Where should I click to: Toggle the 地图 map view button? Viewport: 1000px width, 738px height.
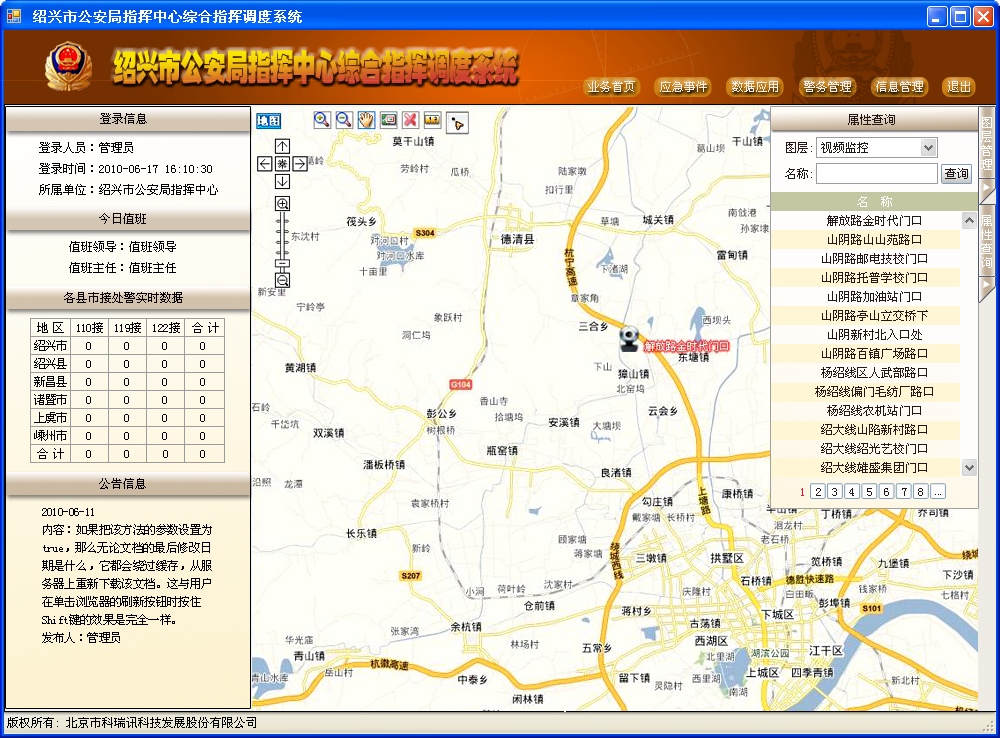(268, 121)
